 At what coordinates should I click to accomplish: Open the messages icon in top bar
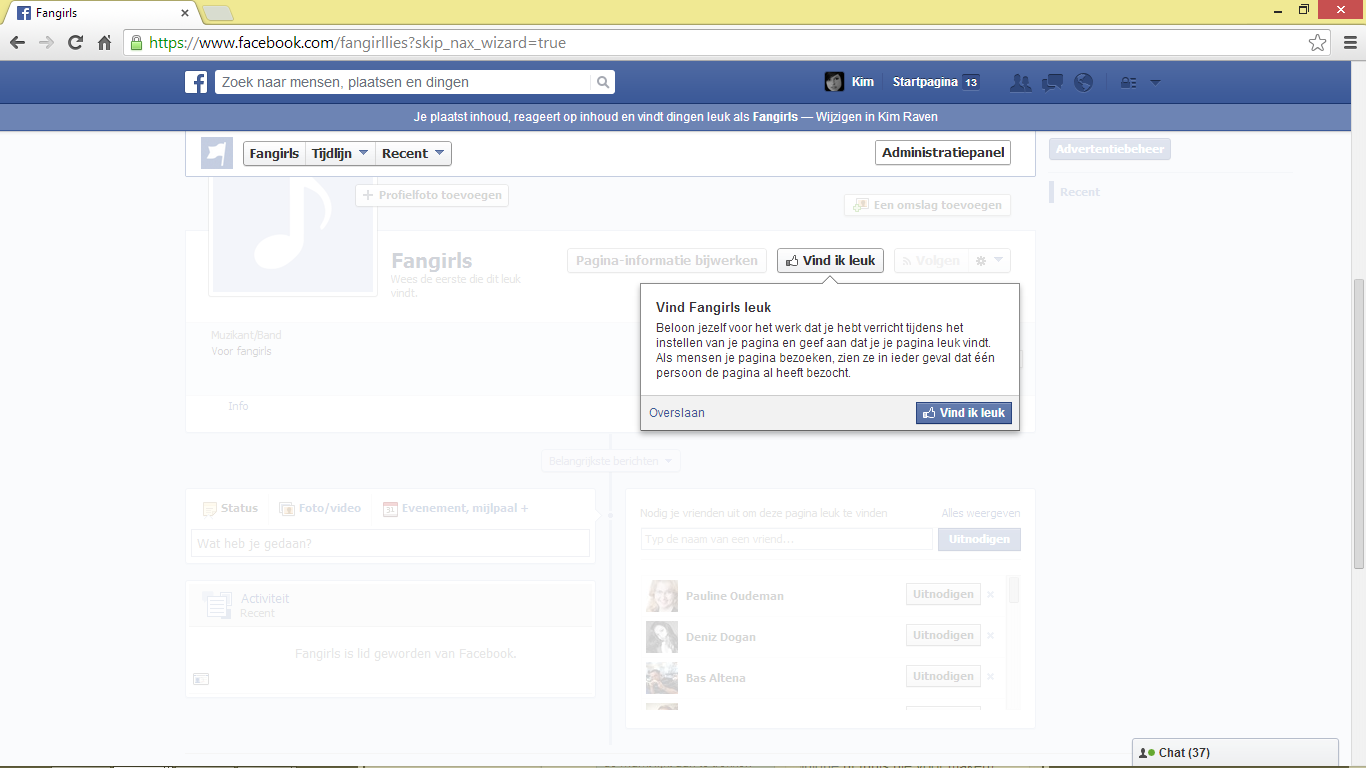[x=1052, y=83]
